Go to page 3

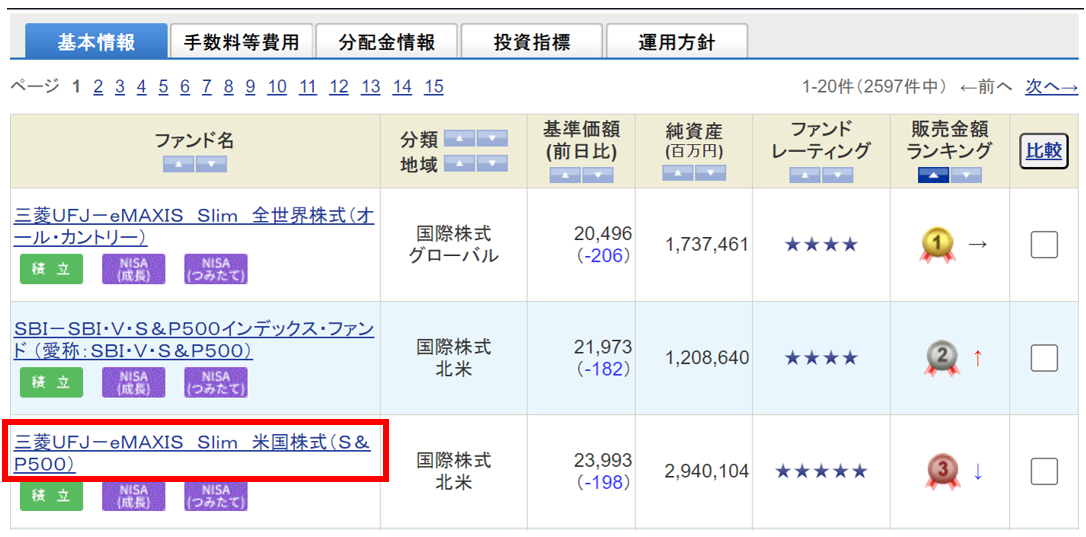pyautogui.click(x=120, y=87)
